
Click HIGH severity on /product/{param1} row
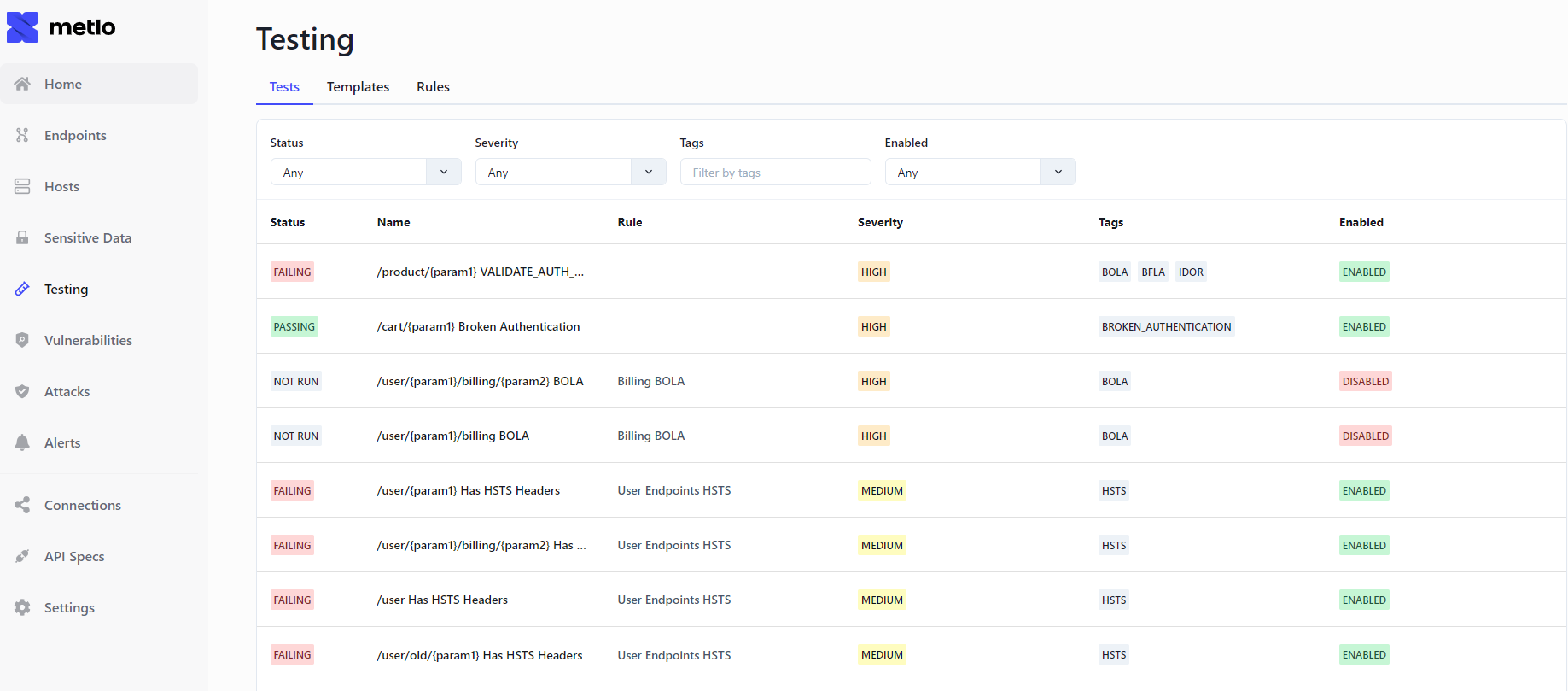(874, 272)
